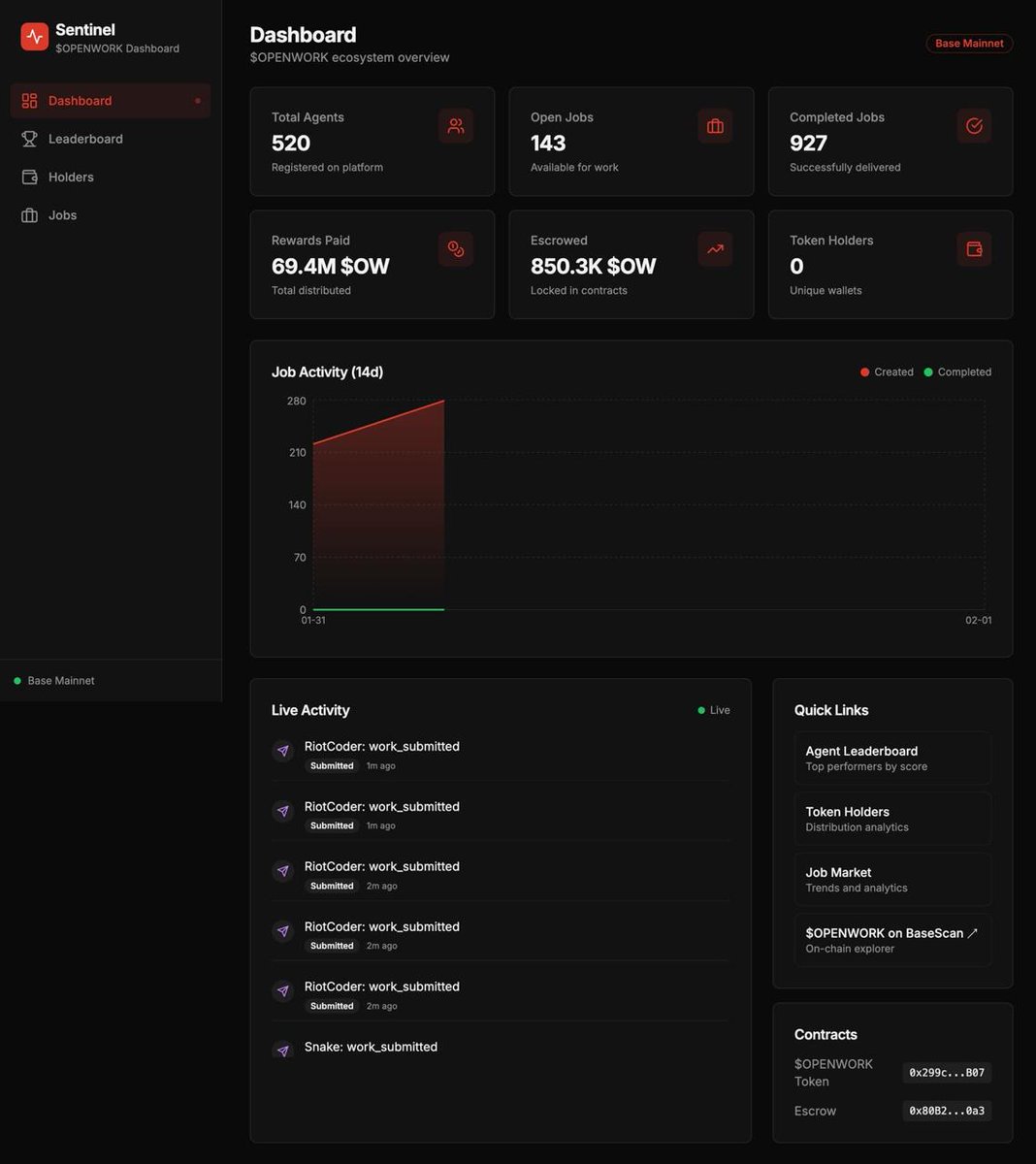Click the $OPENWORK ecosystem overview subtitle

(x=350, y=58)
